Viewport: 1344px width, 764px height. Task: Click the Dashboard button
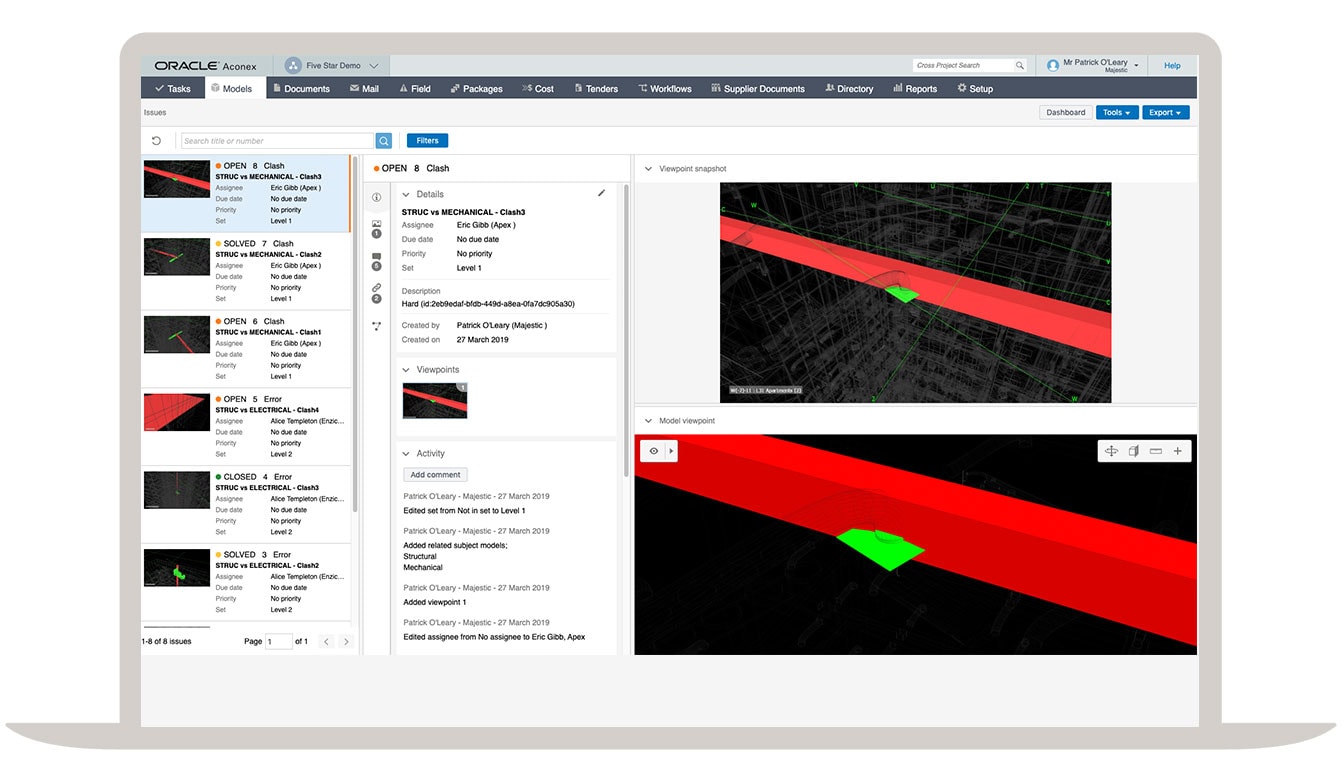tap(1065, 113)
